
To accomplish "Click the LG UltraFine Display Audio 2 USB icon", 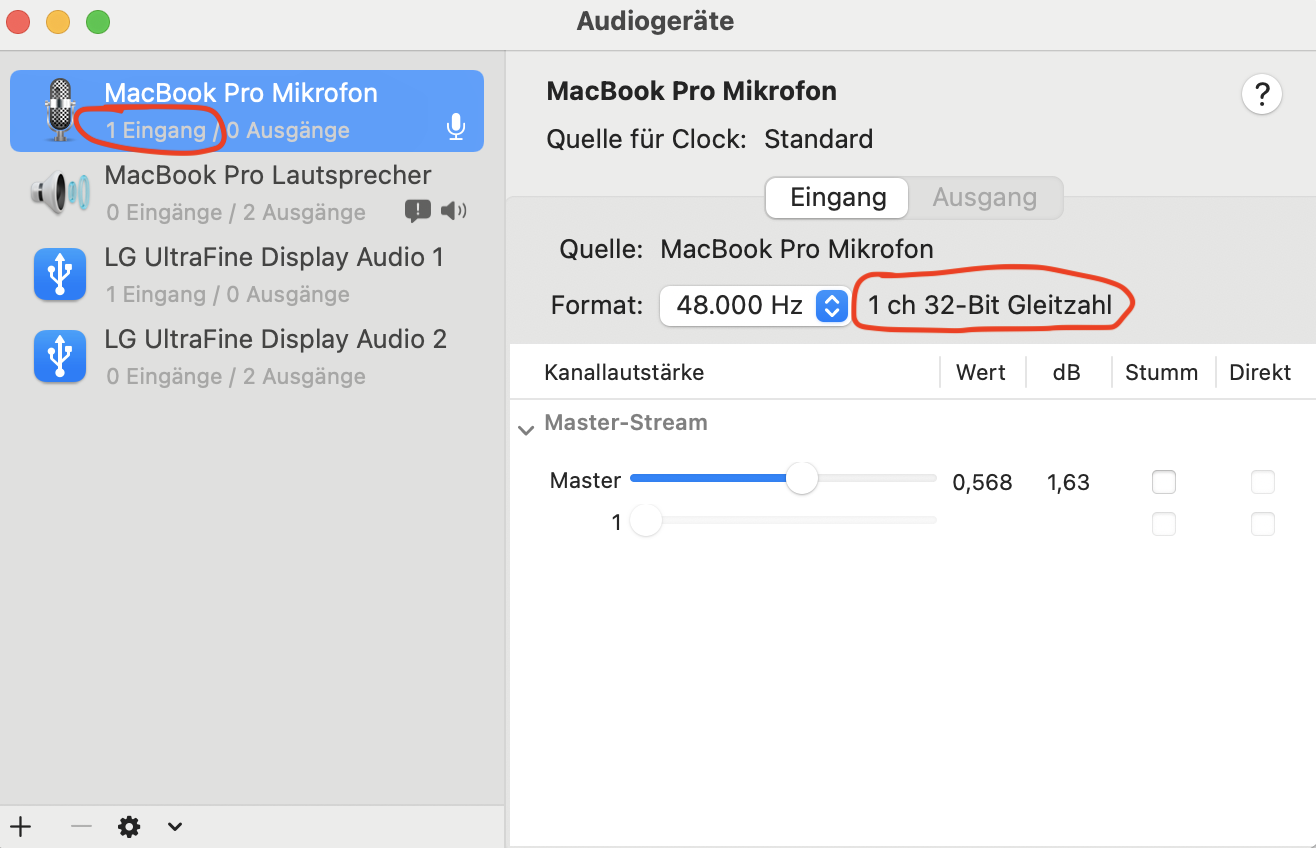I will coord(60,357).
